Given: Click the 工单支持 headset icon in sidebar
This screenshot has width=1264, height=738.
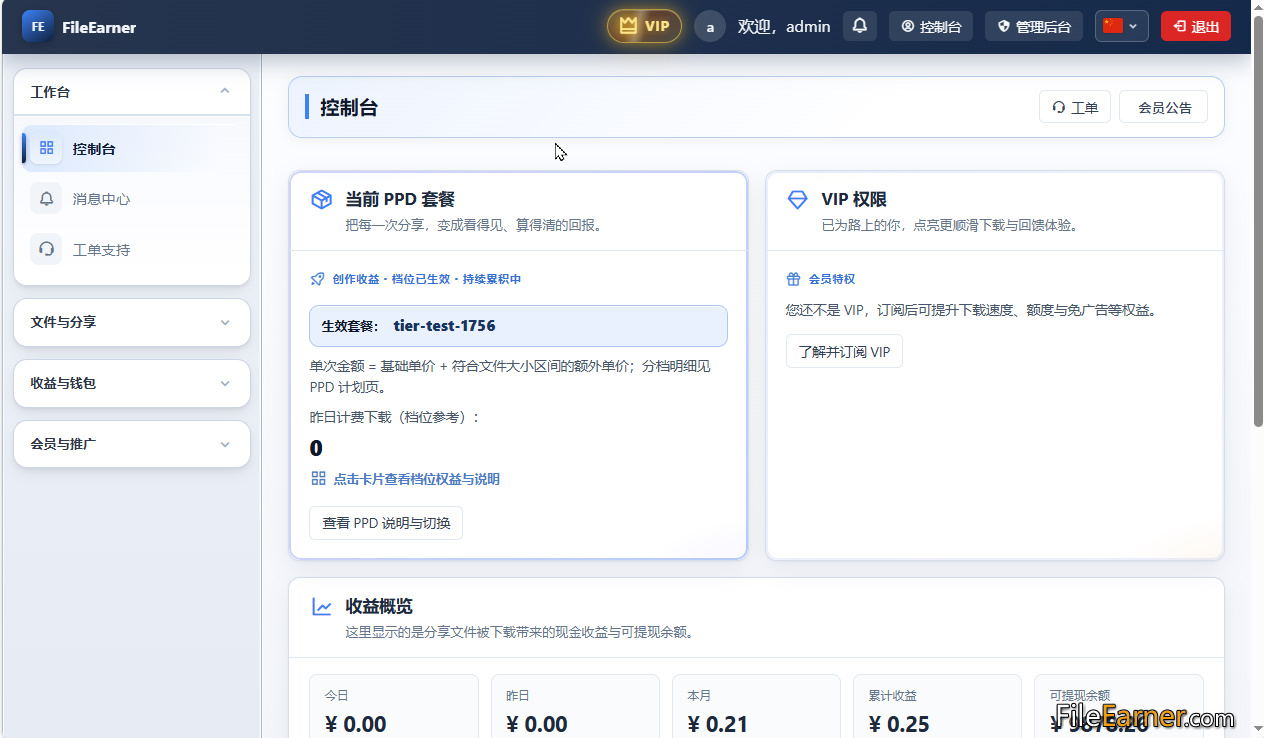Looking at the screenshot, I should pyautogui.click(x=46, y=249).
